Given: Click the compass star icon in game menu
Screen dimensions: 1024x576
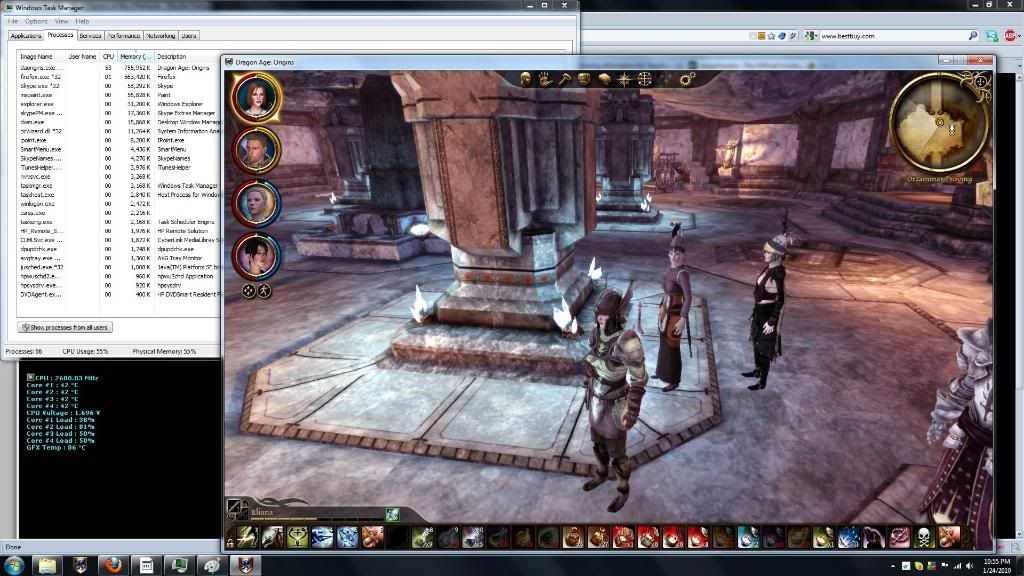Looking at the screenshot, I should [625, 79].
